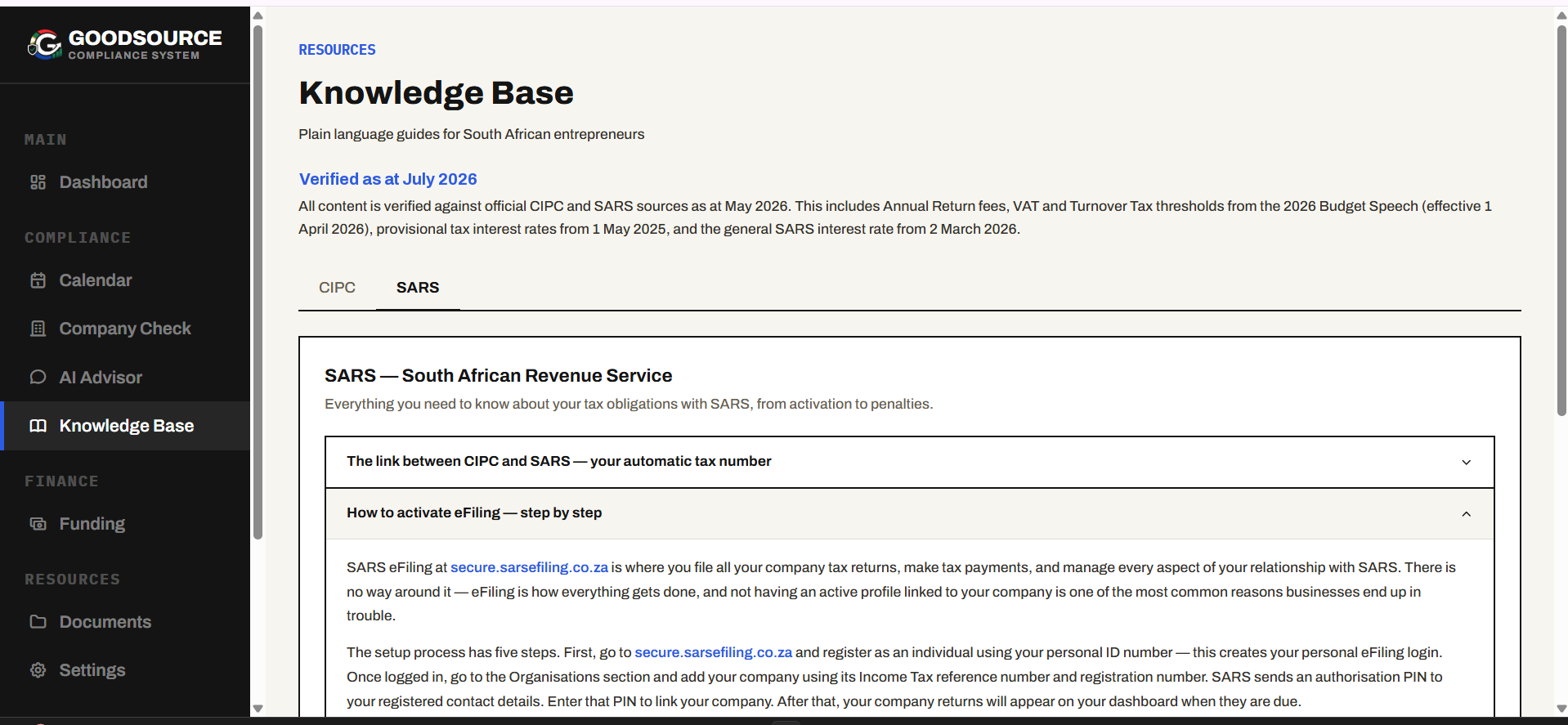Click the COMPLIANCE section label in sidebar

tap(78, 238)
